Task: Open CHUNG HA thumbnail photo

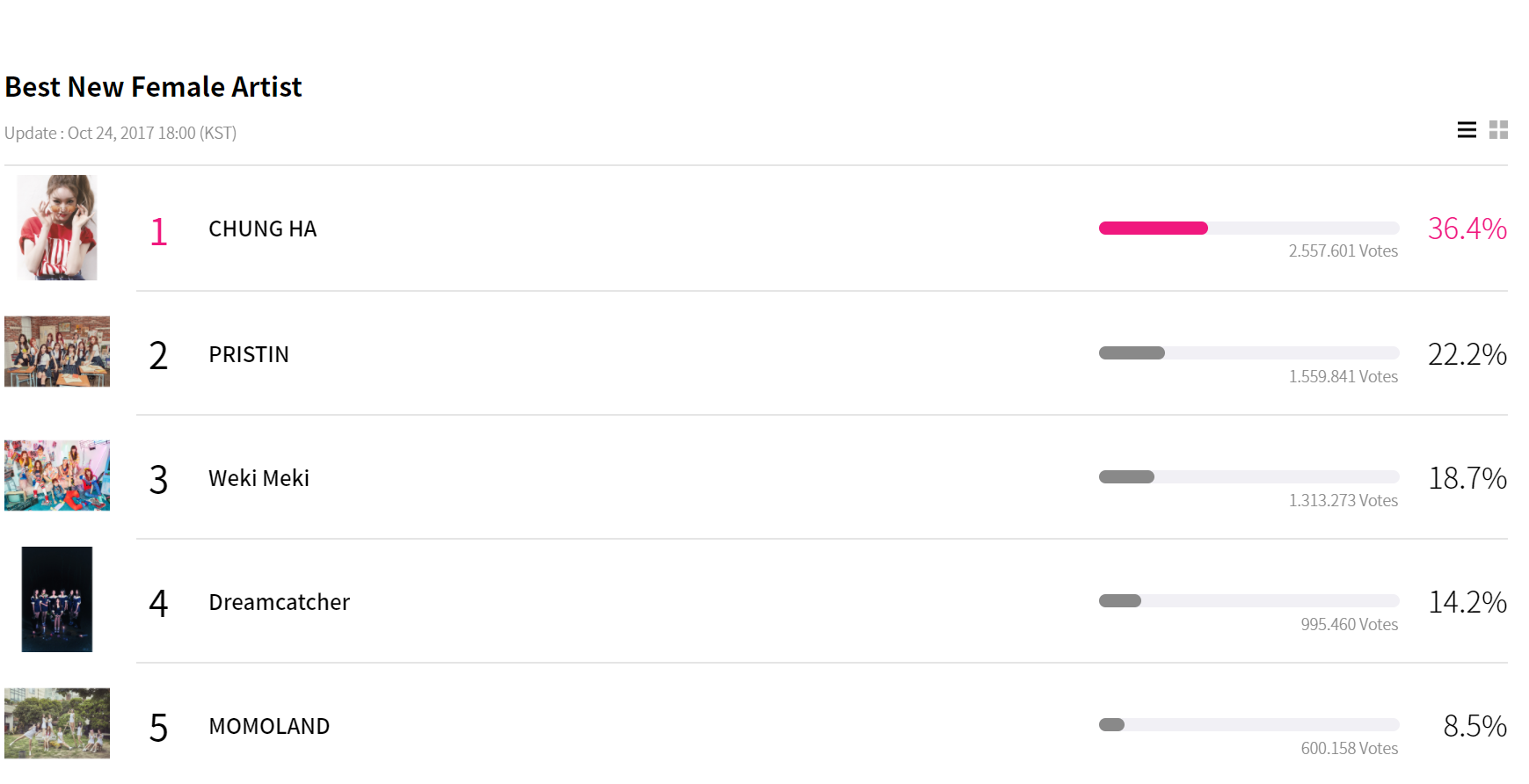Action: (57, 228)
